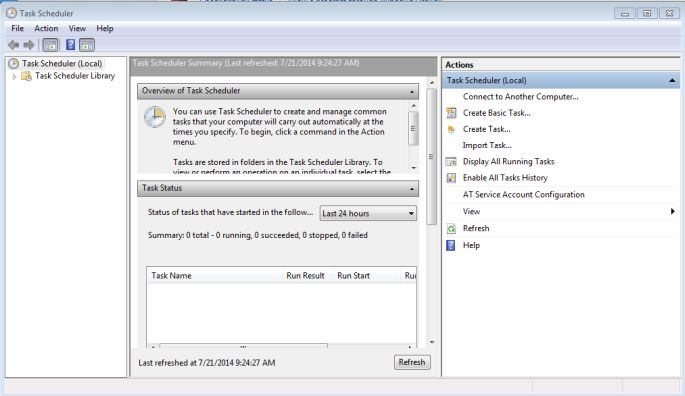Image resolution: width=685 pixels, height=396 pixels.
Task: Click AT Service Account Configuration
Action: tap(523, 195)
